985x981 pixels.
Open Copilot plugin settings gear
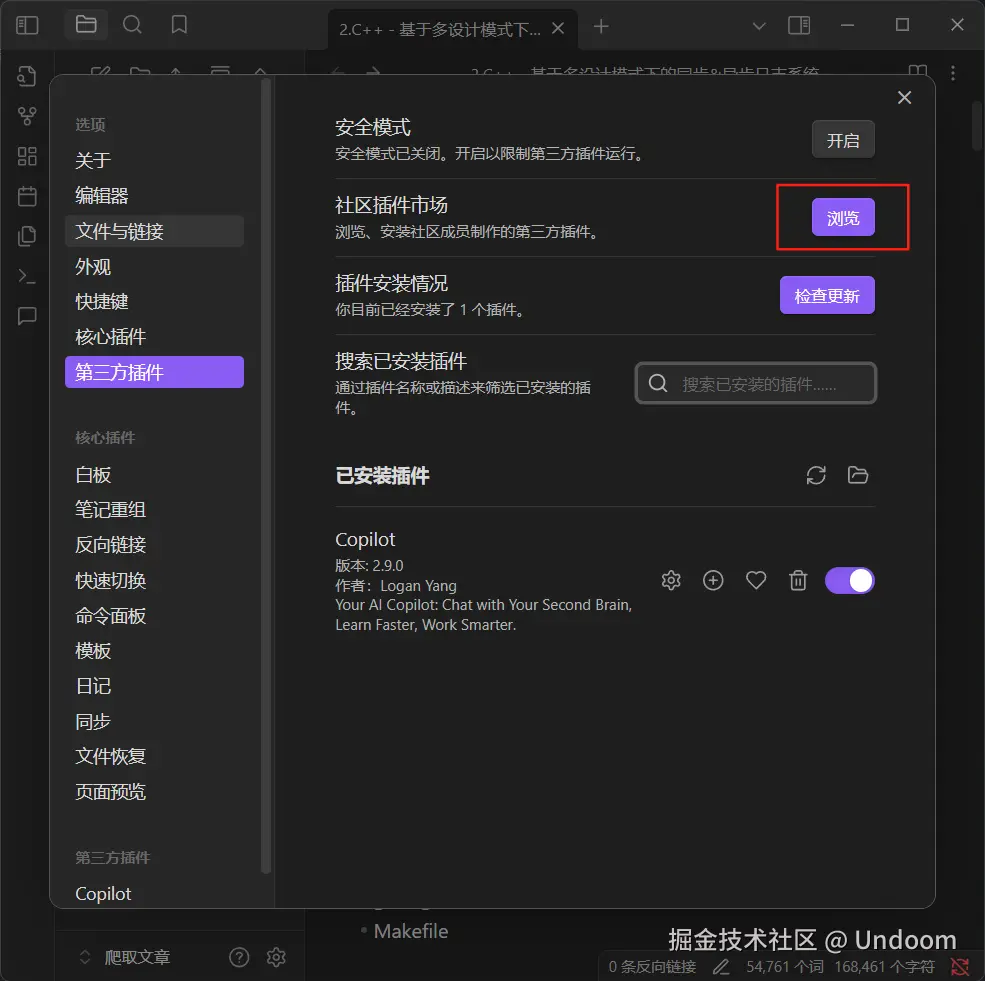point(671,580)
